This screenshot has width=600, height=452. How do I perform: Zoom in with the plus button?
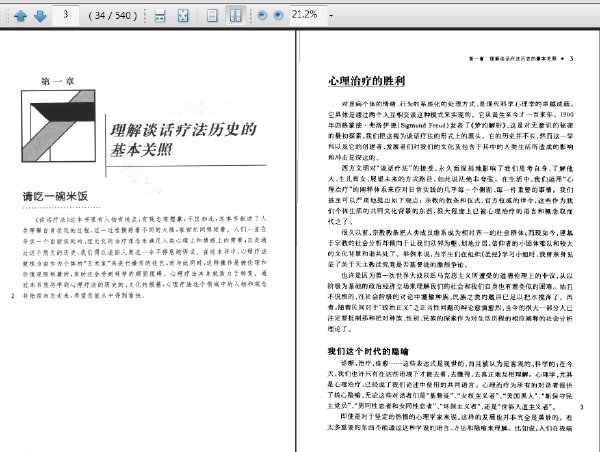point(279,15)
